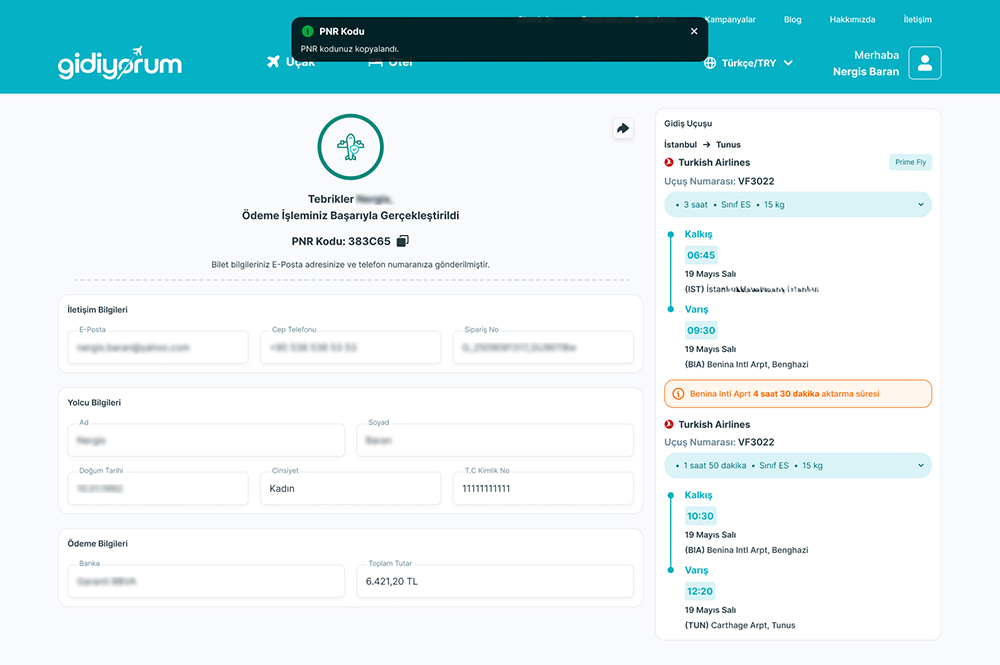This screenshot has height=665, width=1000.
Task: Click the gidiyorum logo
Action: [120, 63]
